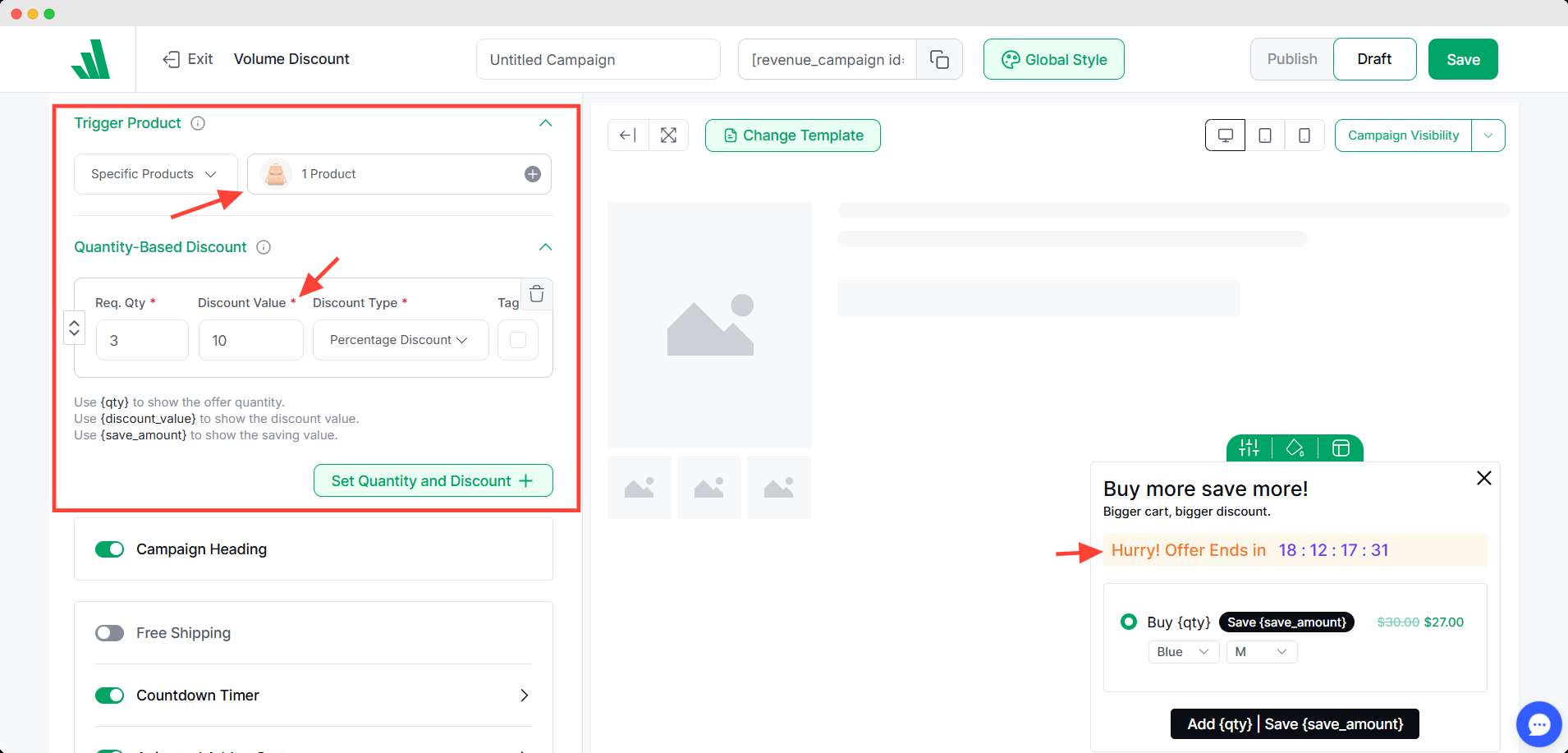
Task: Disable the Campaign Heading toggle
Action: 109,549
